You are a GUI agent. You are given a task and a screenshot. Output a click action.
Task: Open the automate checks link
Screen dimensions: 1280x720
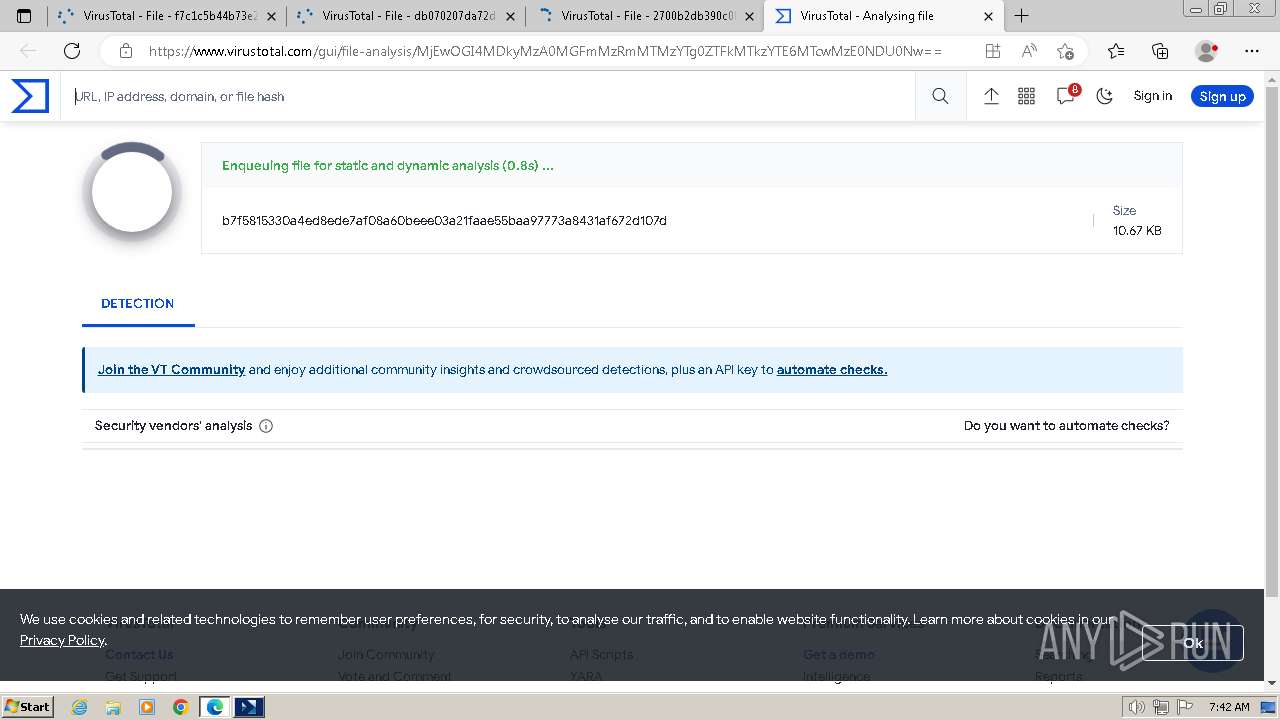click(x=832, y=369)
